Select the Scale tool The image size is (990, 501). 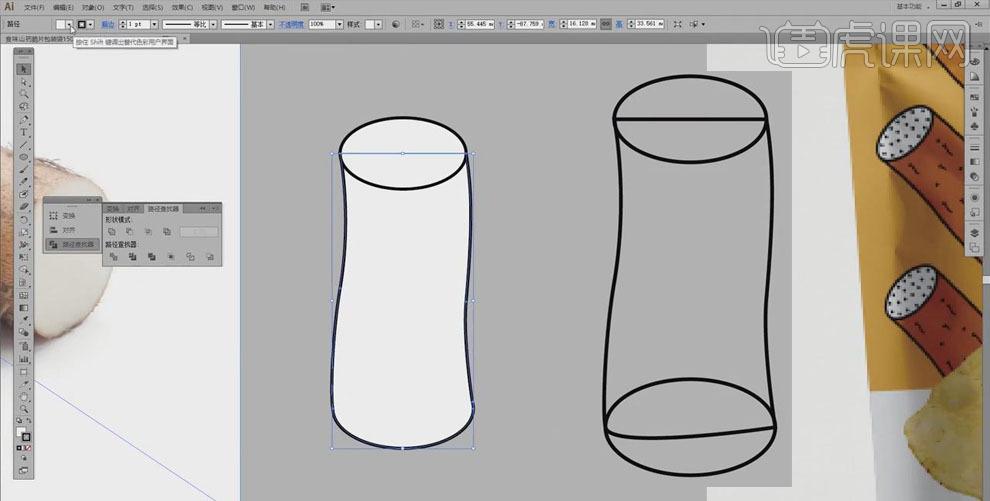24,232
